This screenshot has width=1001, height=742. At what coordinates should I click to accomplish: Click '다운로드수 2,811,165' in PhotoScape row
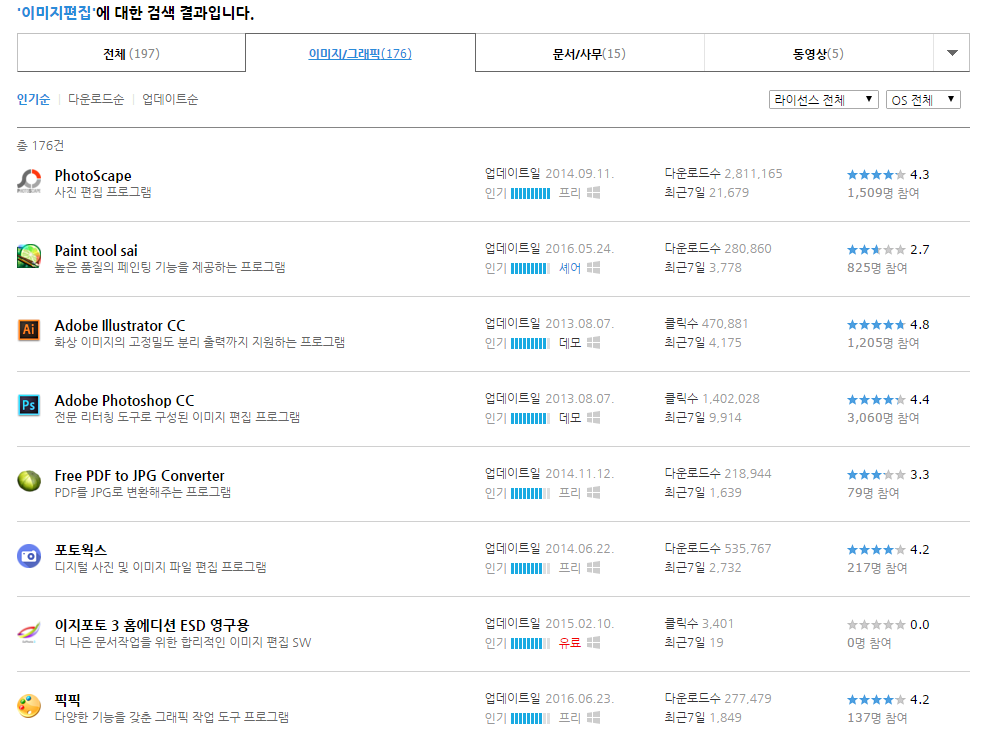[x=723, y=174]
